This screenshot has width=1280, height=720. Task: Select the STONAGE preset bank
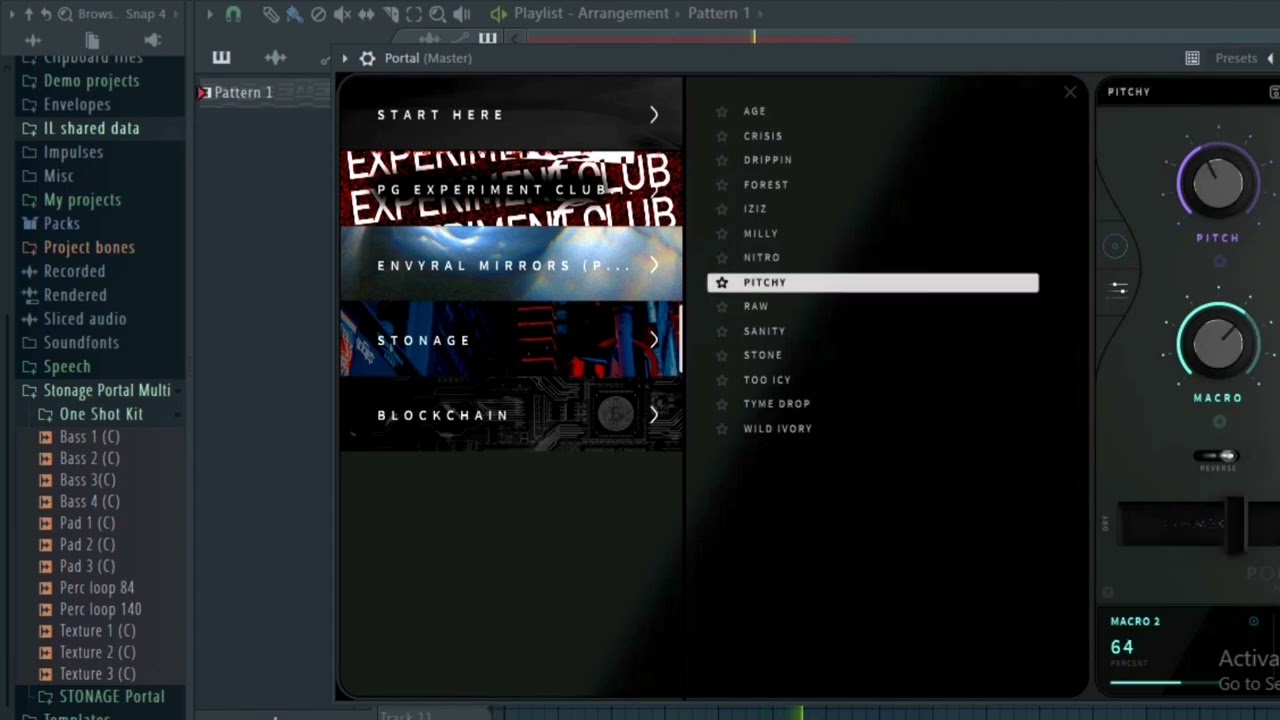pyautogui.click(x=511, y=340)
